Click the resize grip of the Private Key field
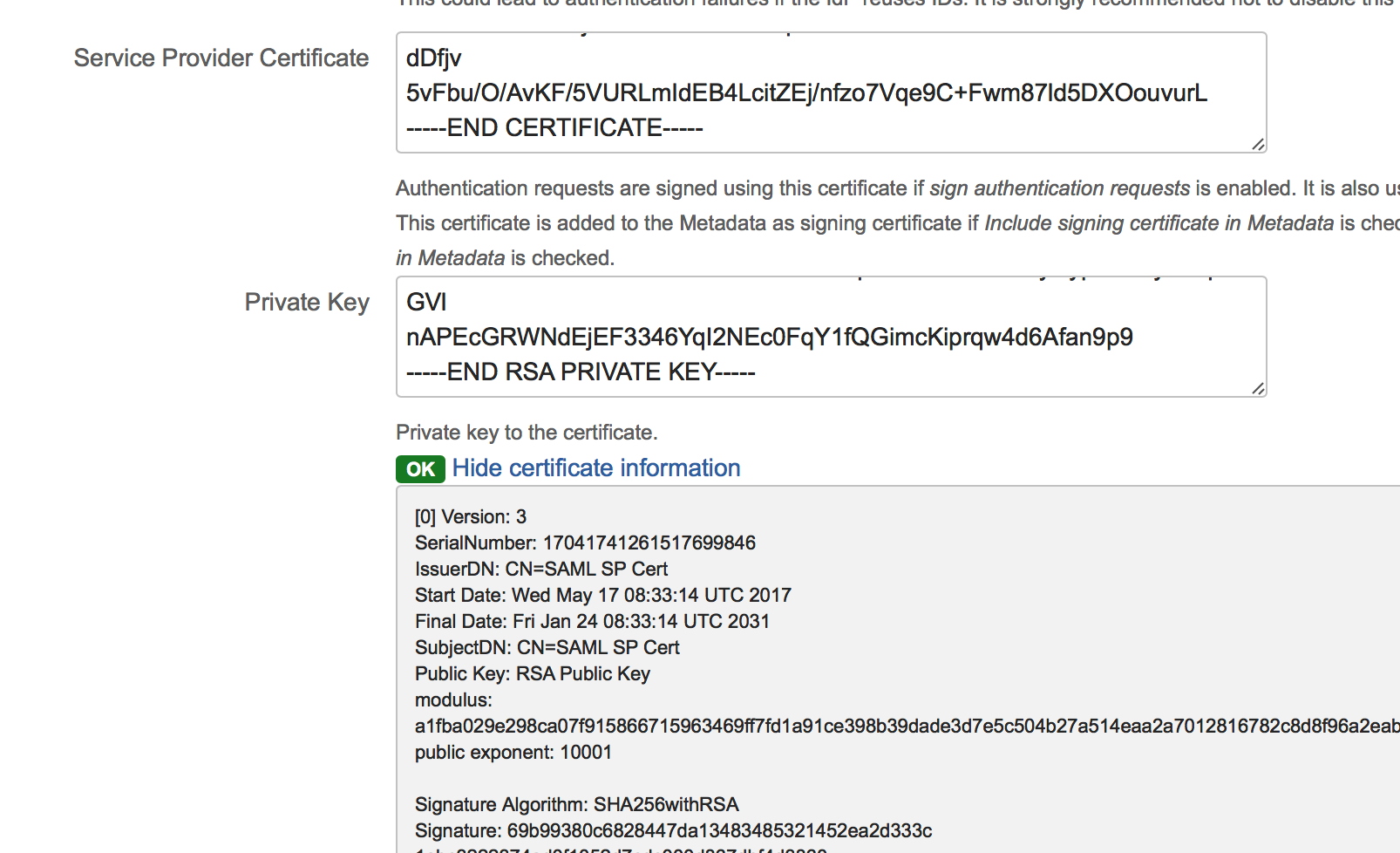 pos(1257,388)
